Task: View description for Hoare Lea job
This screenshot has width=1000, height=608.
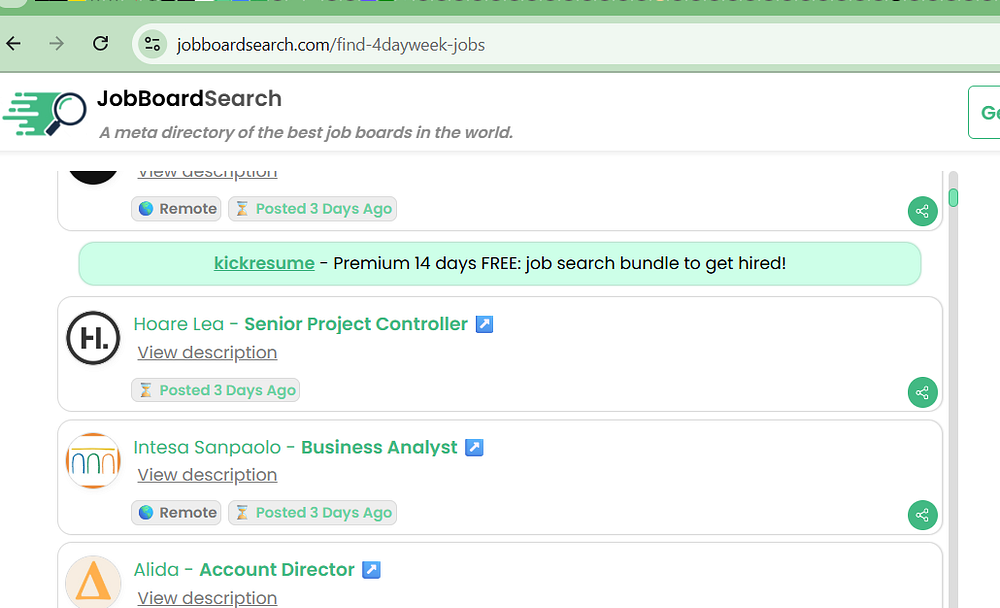Action: pos(207,352)
